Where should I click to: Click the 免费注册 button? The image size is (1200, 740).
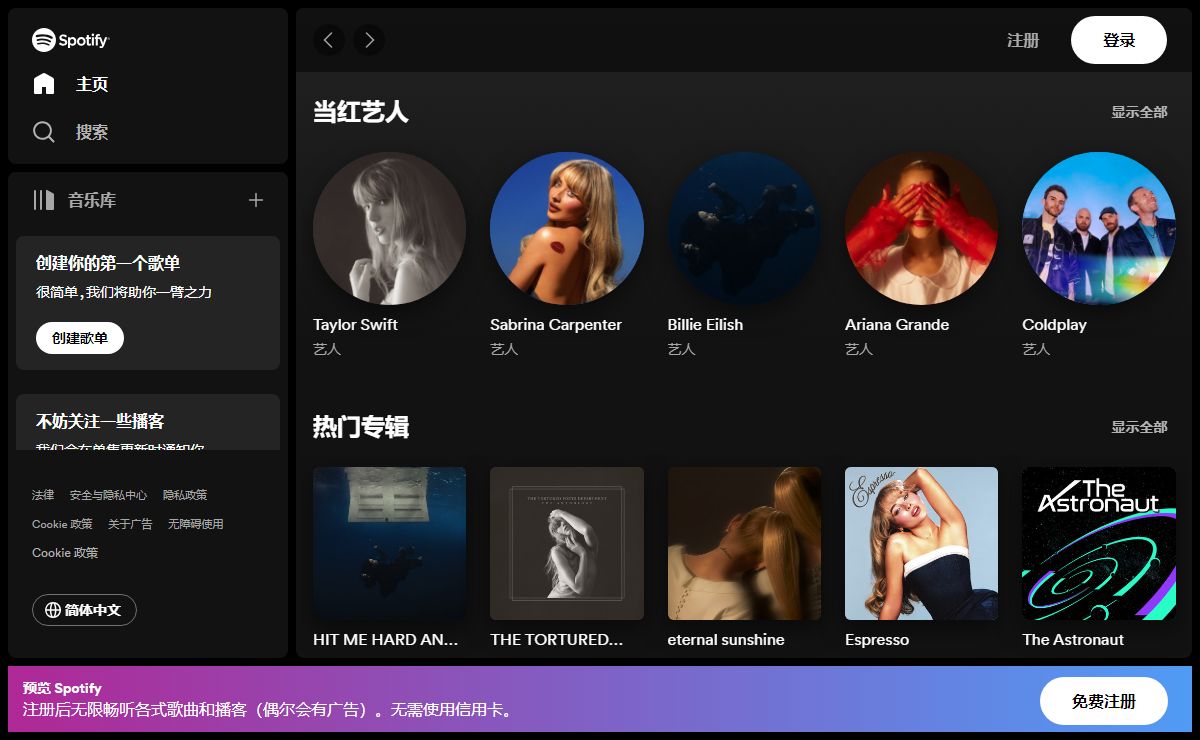[1104, 701]
